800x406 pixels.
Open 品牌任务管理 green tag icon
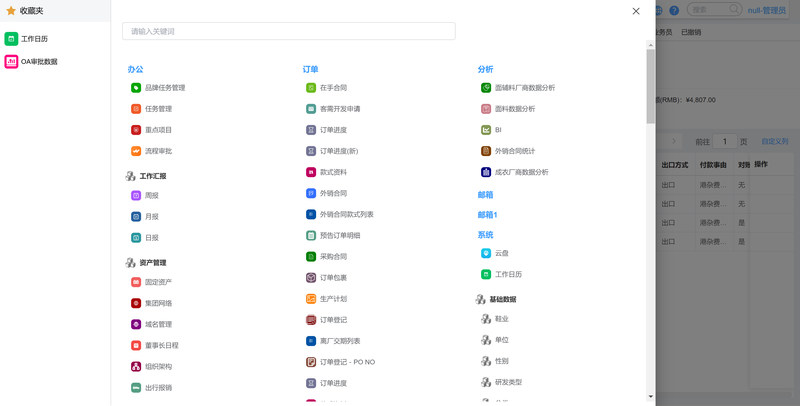click(136, 88)
